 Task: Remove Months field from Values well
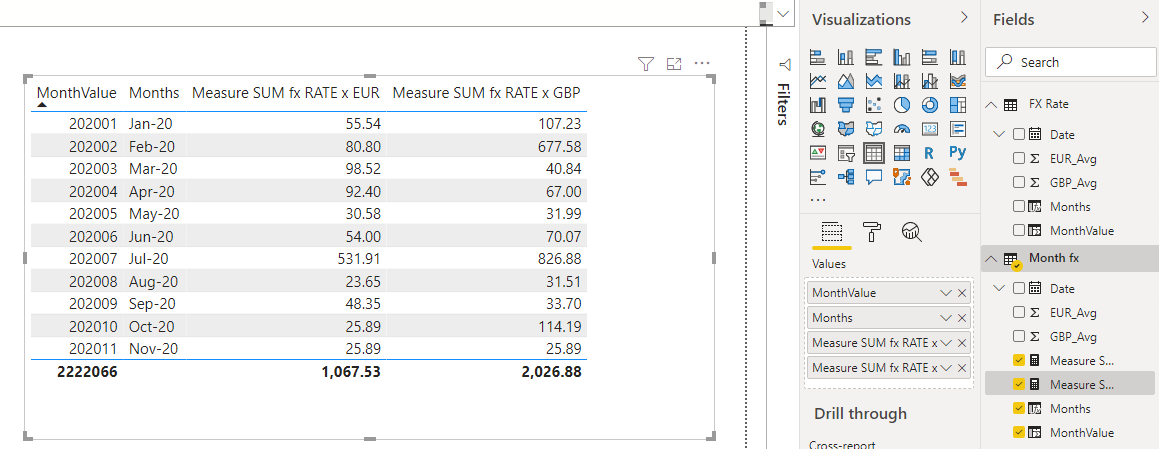click(962, 318)
